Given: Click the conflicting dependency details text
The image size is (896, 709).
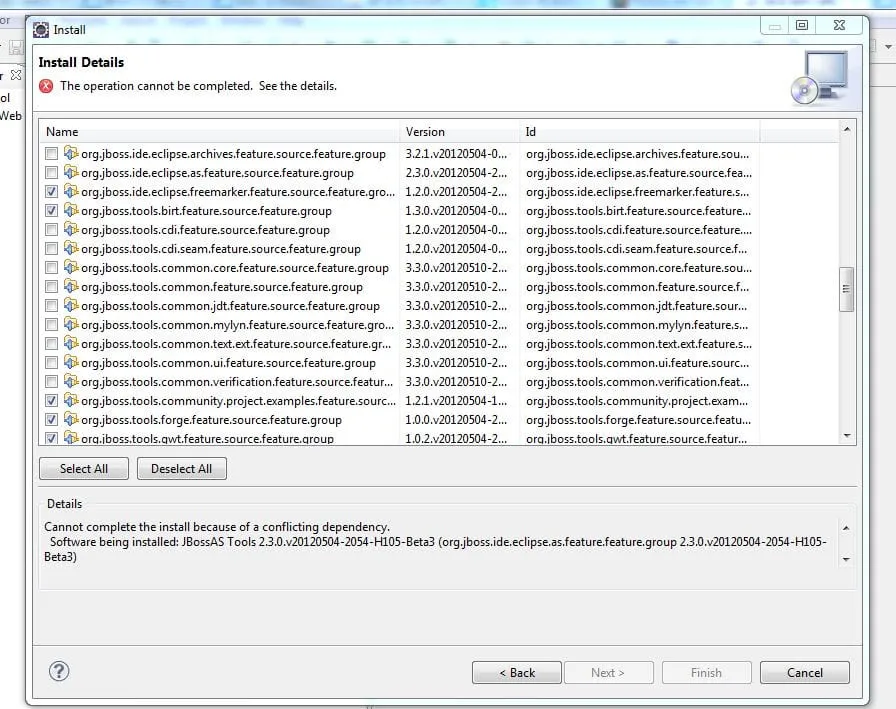Looking at the screenshot, I should tap(217, 527).
